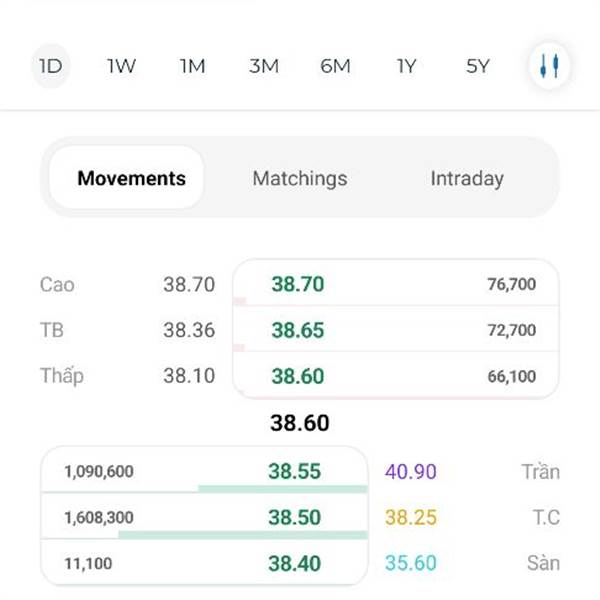Switch to the Matchings tab
600x600 pixels.
(300, 178)
